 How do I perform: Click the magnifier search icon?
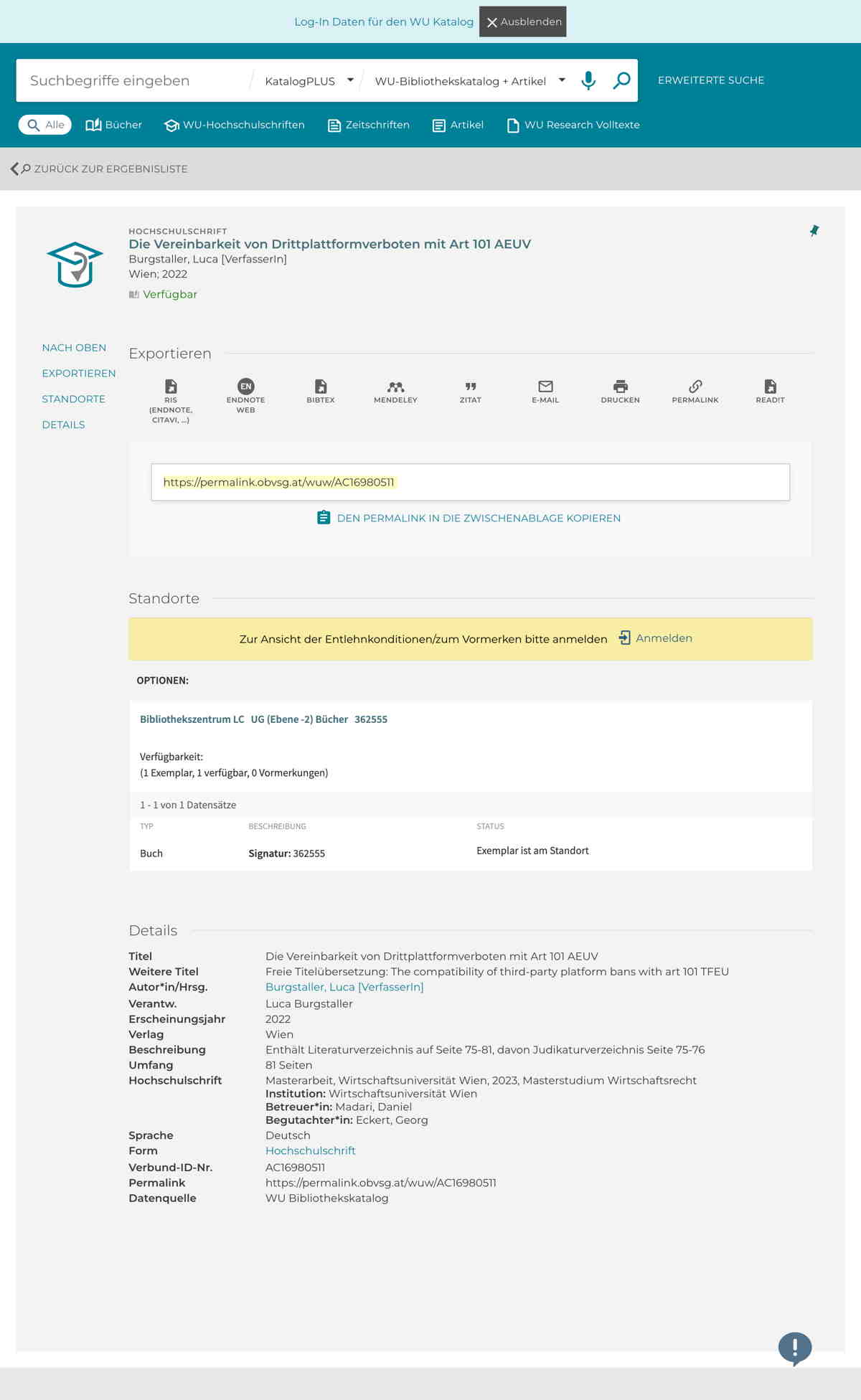pyautogui.click(x=621, y=80)
